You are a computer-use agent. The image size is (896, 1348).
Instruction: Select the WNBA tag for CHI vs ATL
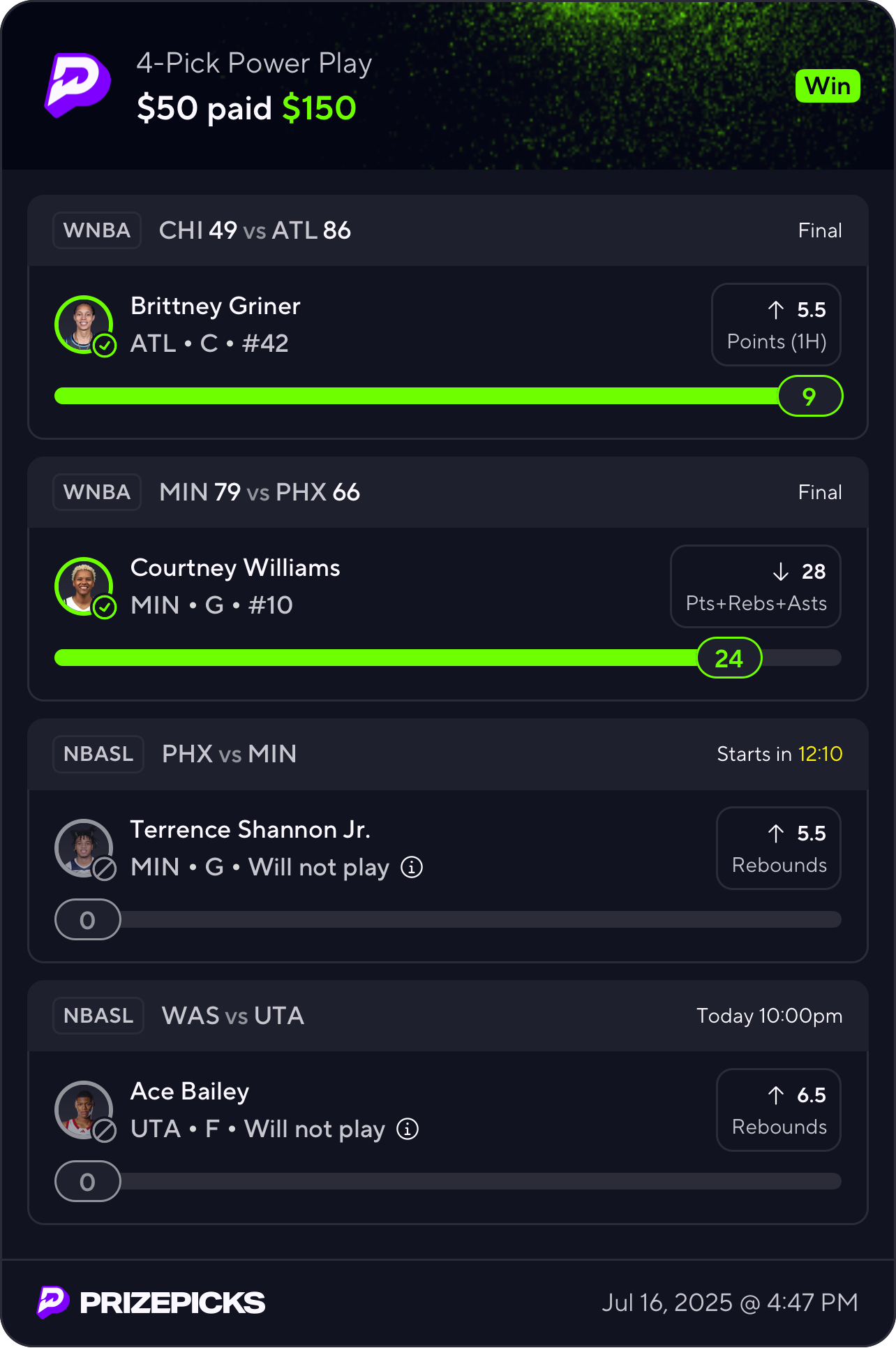coord(97,230)
